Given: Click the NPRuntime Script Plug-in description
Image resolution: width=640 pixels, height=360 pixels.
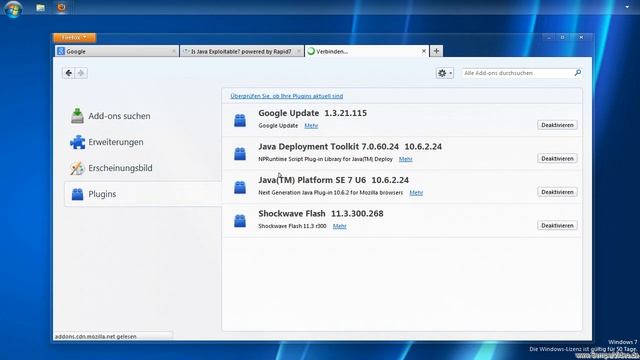Looking at the screenshot, I should click(325, 159).
